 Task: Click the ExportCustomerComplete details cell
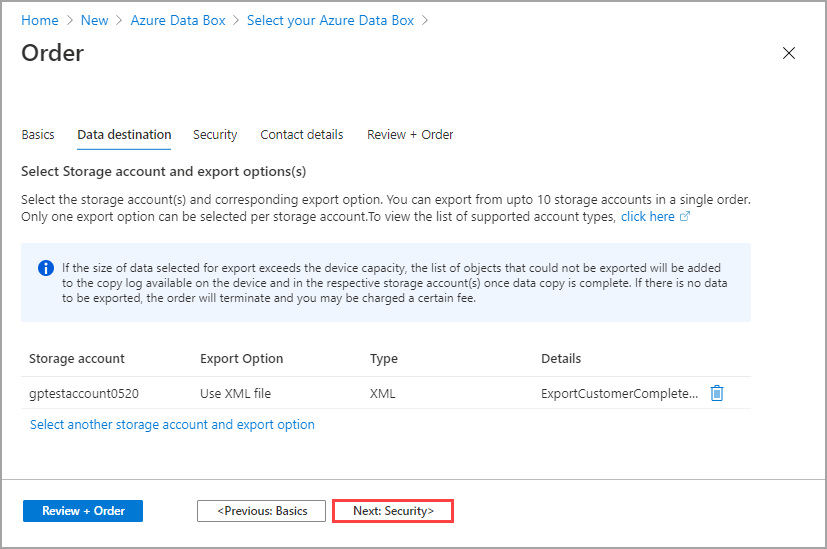point(619,394)
